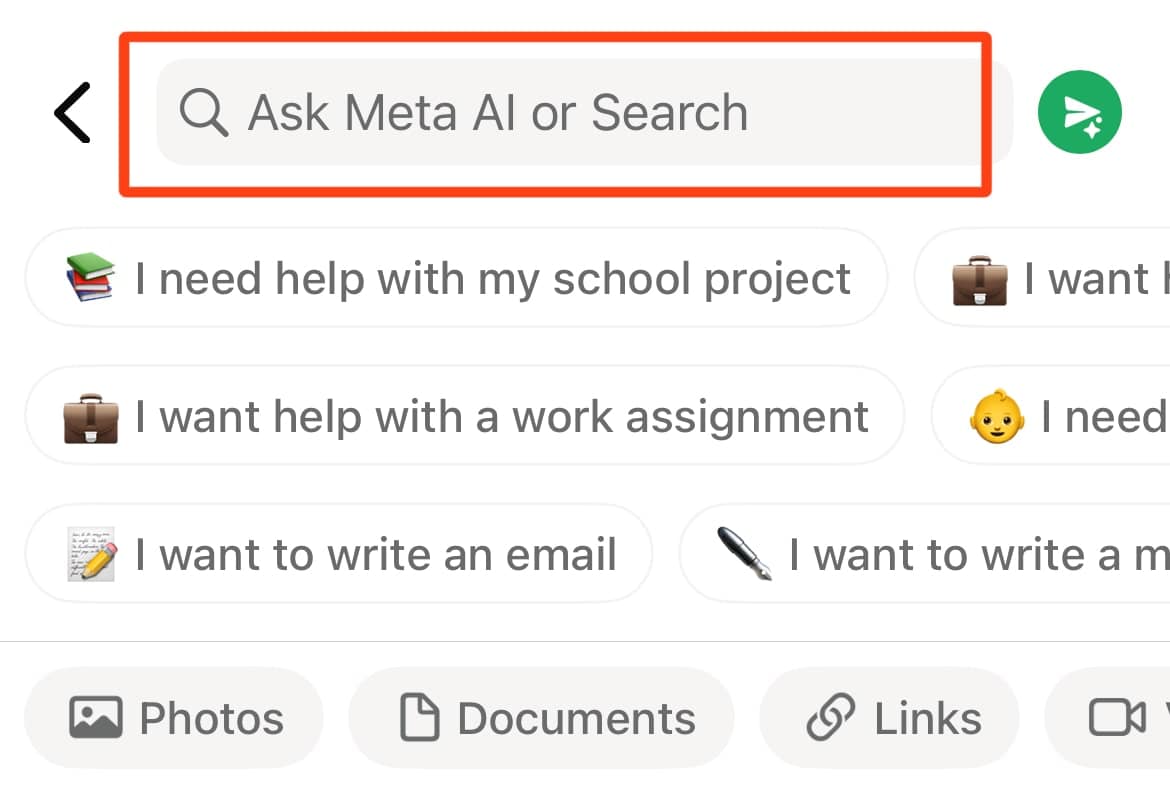This screenshot has width=1170, height=798.
Task: Tap the fountain pen emoji chip
Action: (x=746, y=554)
